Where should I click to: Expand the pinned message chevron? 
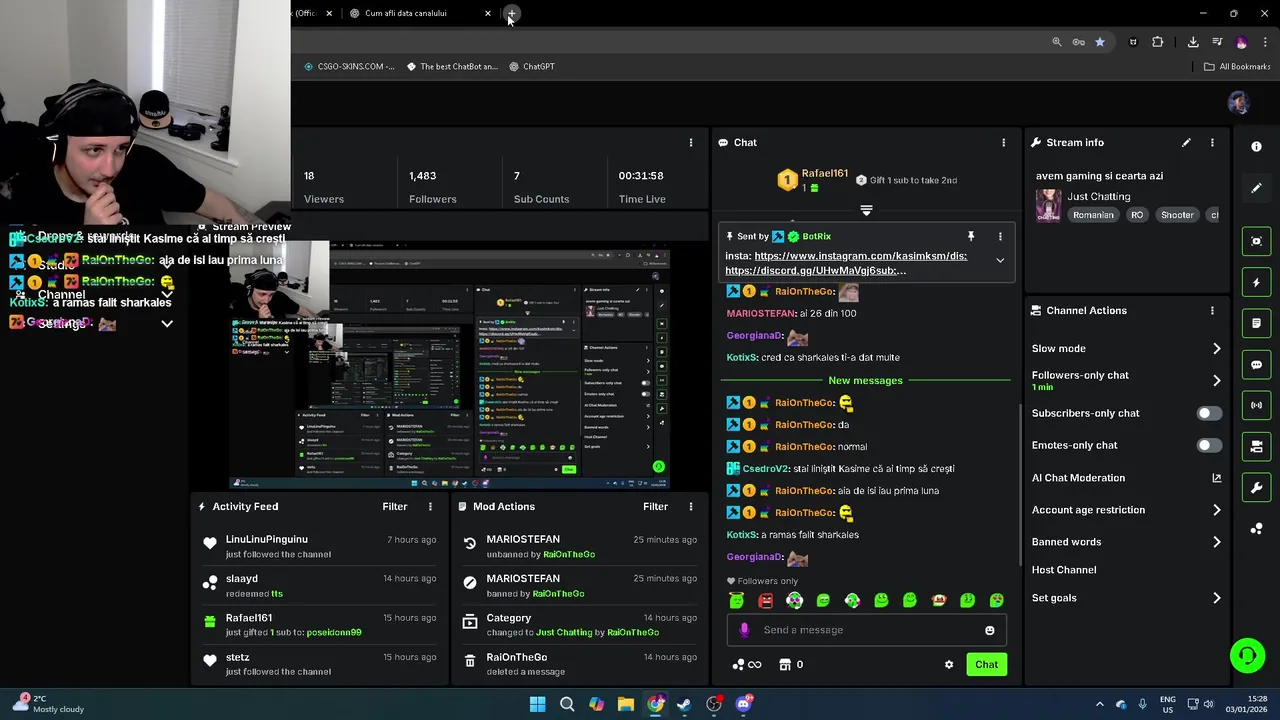1000,260
